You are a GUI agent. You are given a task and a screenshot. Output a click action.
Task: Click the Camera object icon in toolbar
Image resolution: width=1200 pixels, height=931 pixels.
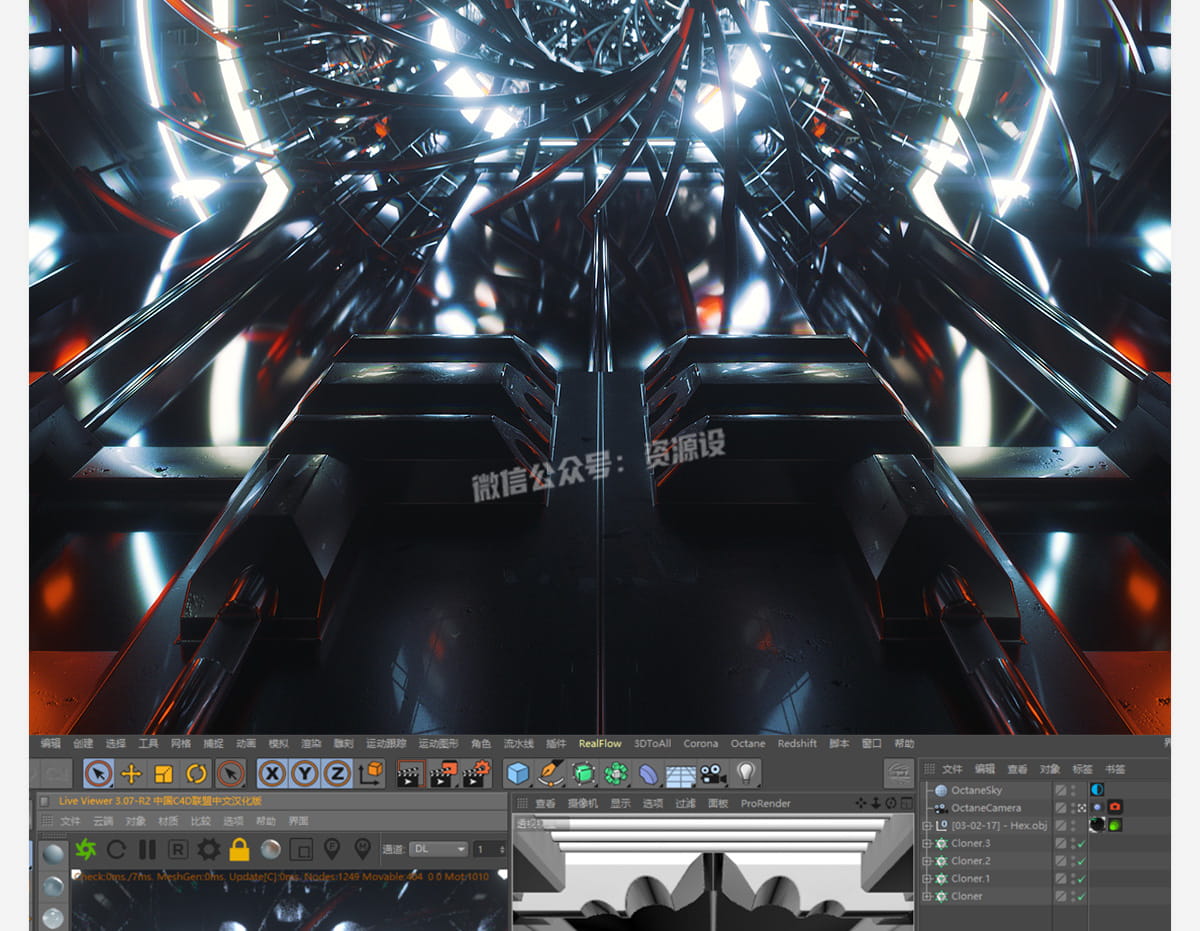[712, 773]
